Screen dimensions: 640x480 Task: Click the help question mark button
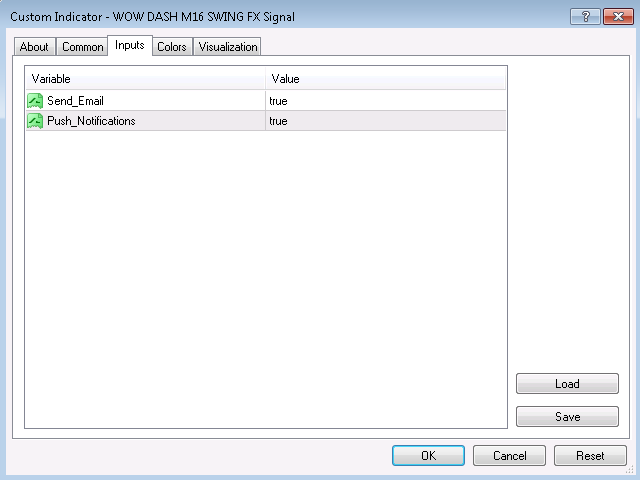pos(585,17)
